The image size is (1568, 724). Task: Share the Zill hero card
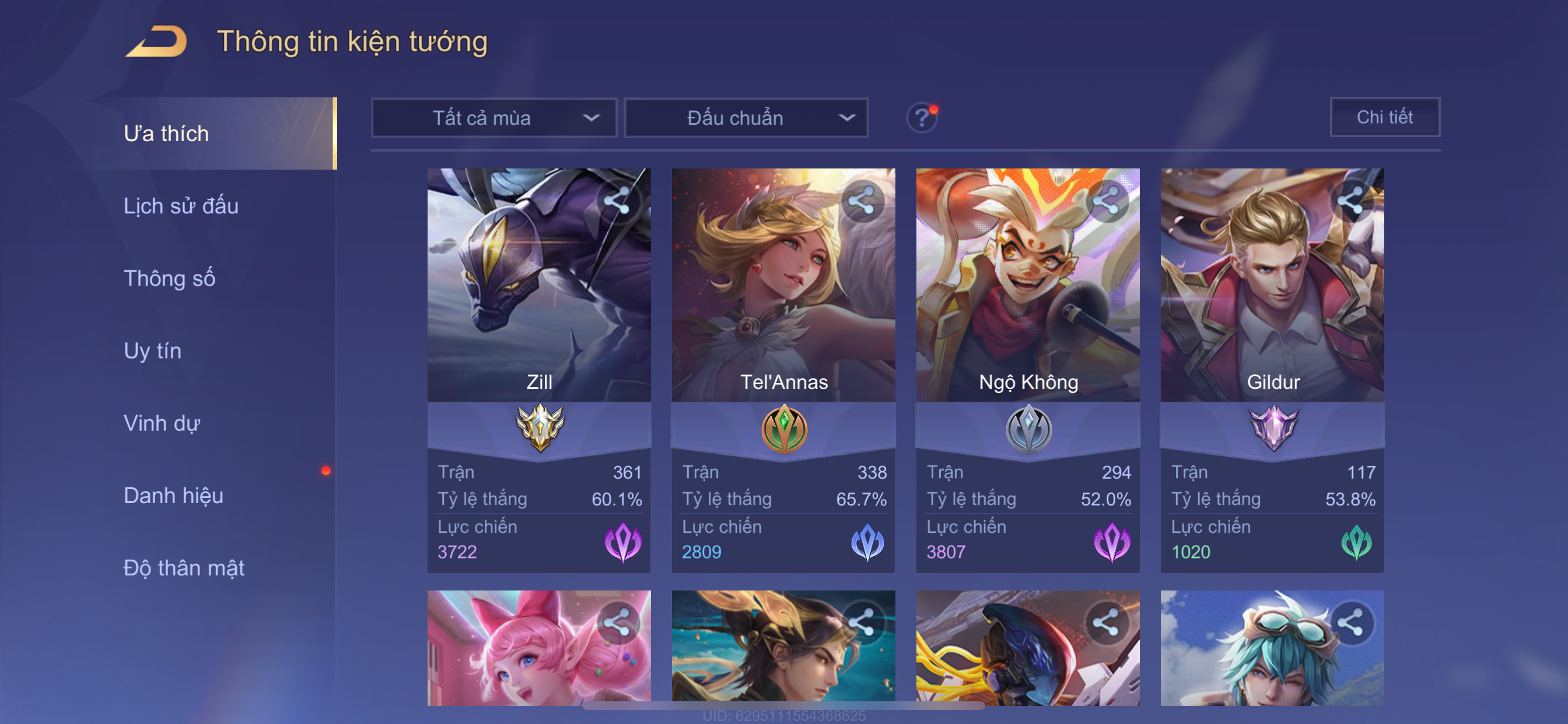coord(617,201)
